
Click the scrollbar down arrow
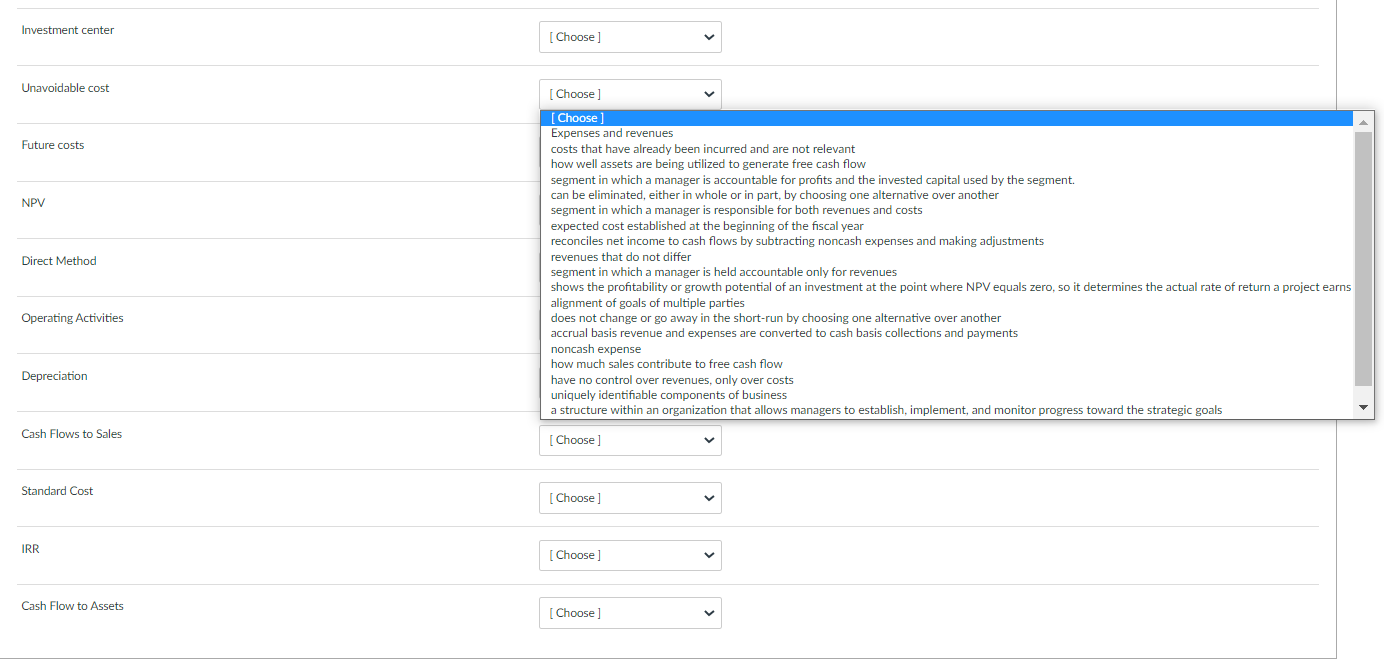click(1362, 407)
